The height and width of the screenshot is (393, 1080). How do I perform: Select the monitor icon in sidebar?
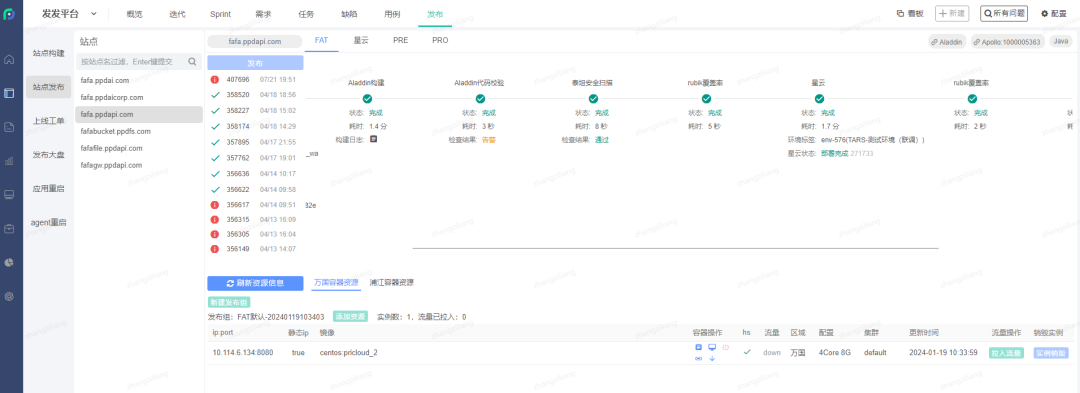tap(10, 195)
